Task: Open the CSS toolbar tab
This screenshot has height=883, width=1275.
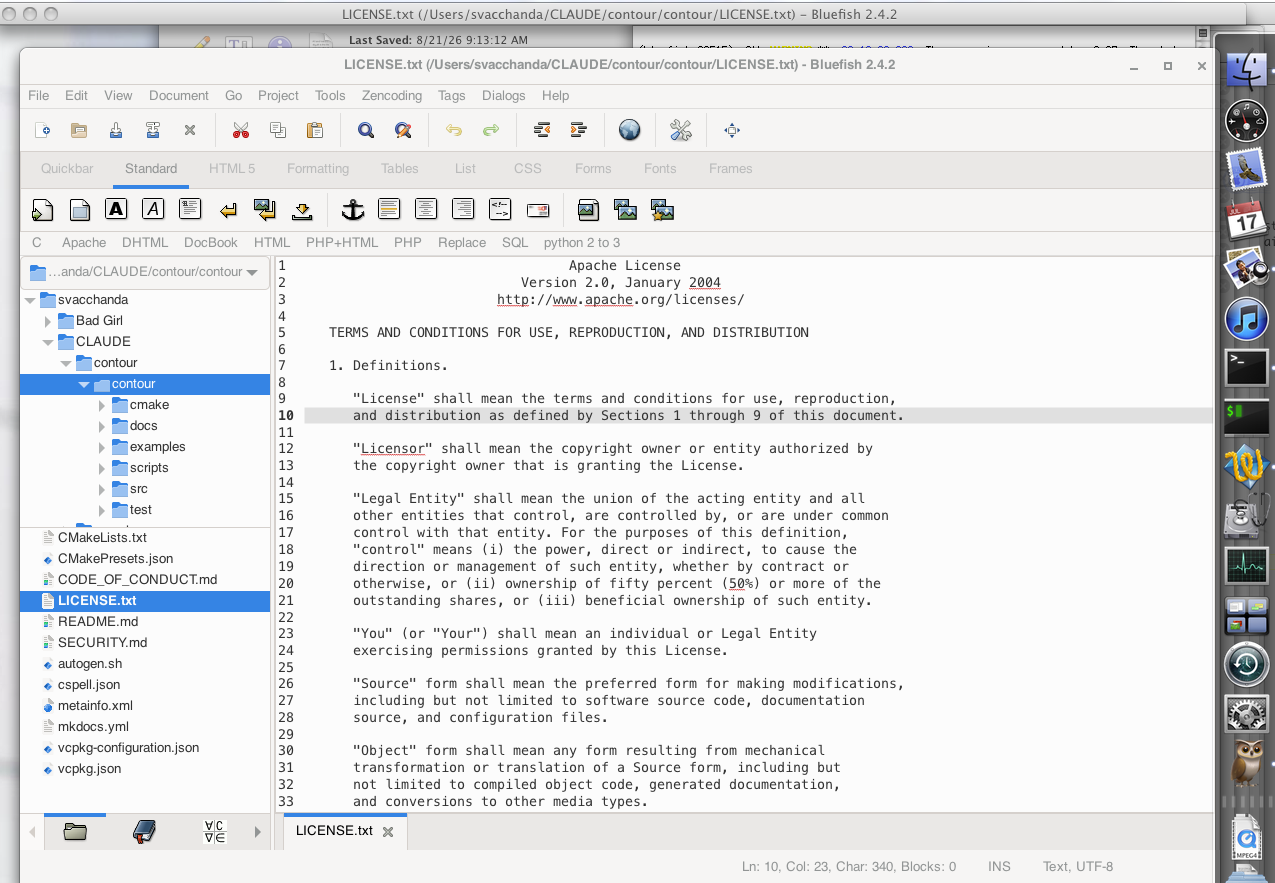Action: (528, 168)
